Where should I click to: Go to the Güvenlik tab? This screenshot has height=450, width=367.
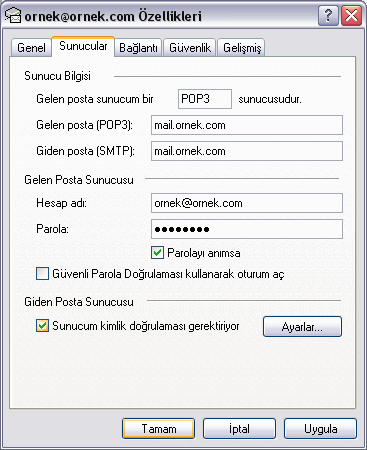point(190,48)
